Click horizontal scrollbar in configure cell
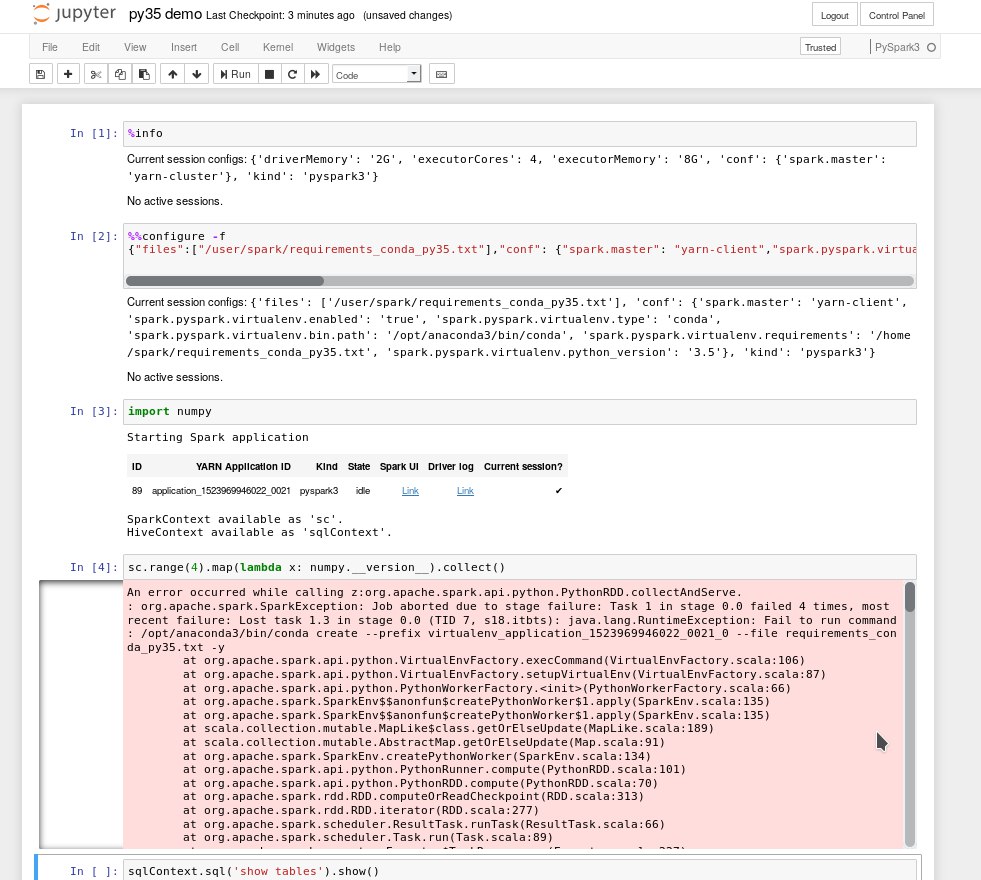The height and width of the screenshot is (880, 981). click(225, 281)
